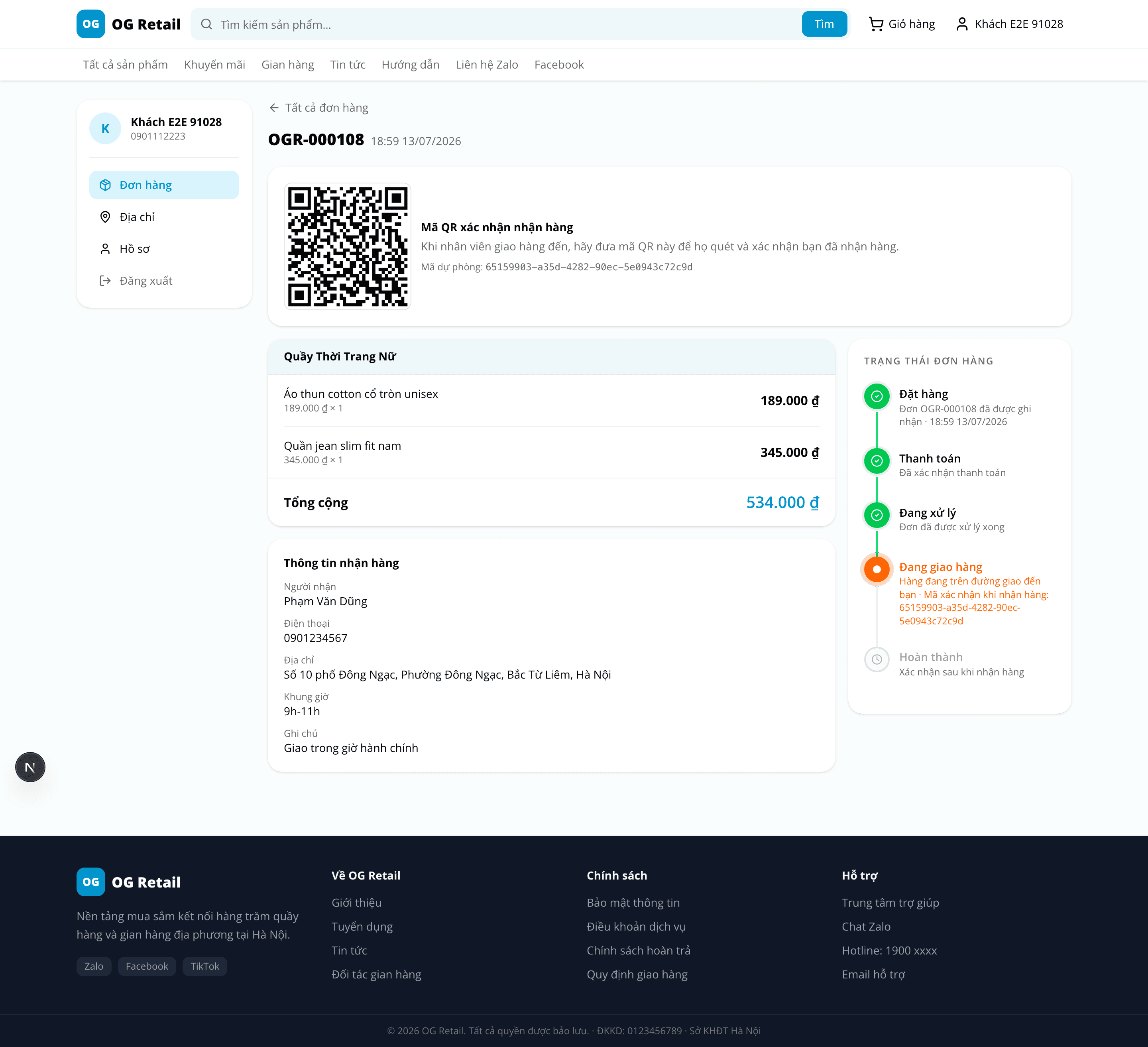Open Điều khoản dịch vụ link

[636, 926]
